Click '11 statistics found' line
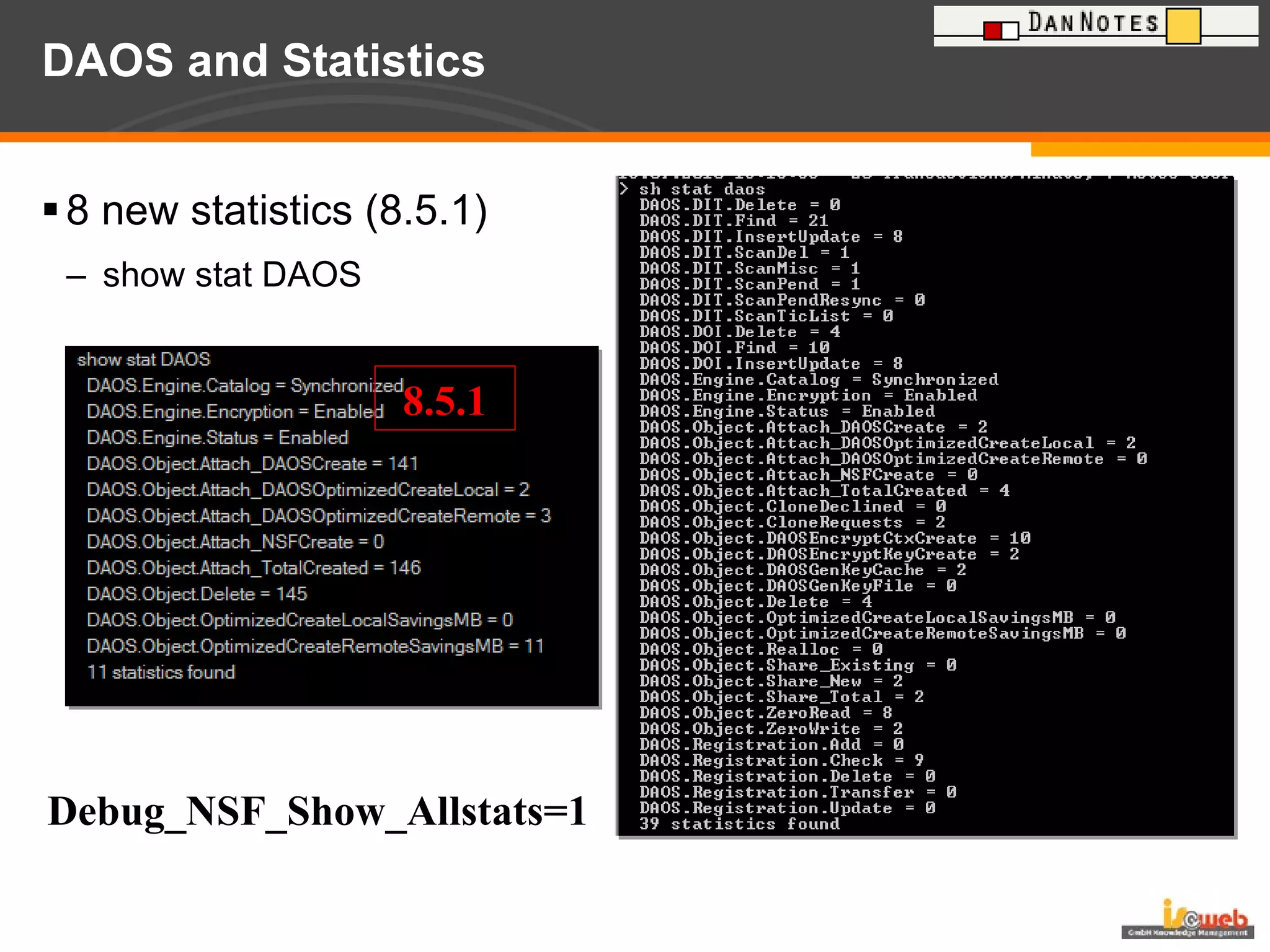The height and width of the screenshot is (952, 1270). (161, 672)
